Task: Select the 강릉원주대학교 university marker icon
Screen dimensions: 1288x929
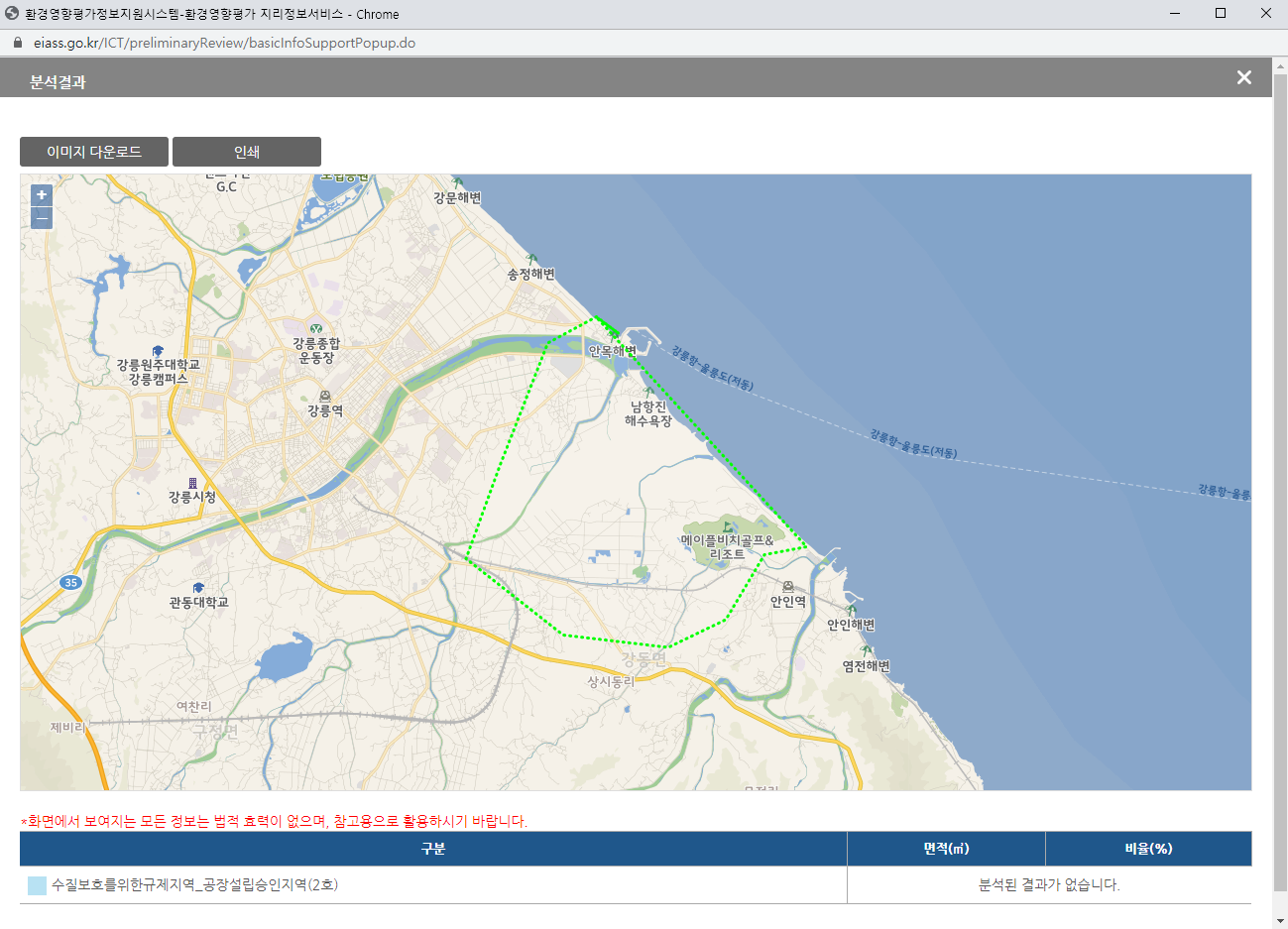Action: click(x=158, y=351)
